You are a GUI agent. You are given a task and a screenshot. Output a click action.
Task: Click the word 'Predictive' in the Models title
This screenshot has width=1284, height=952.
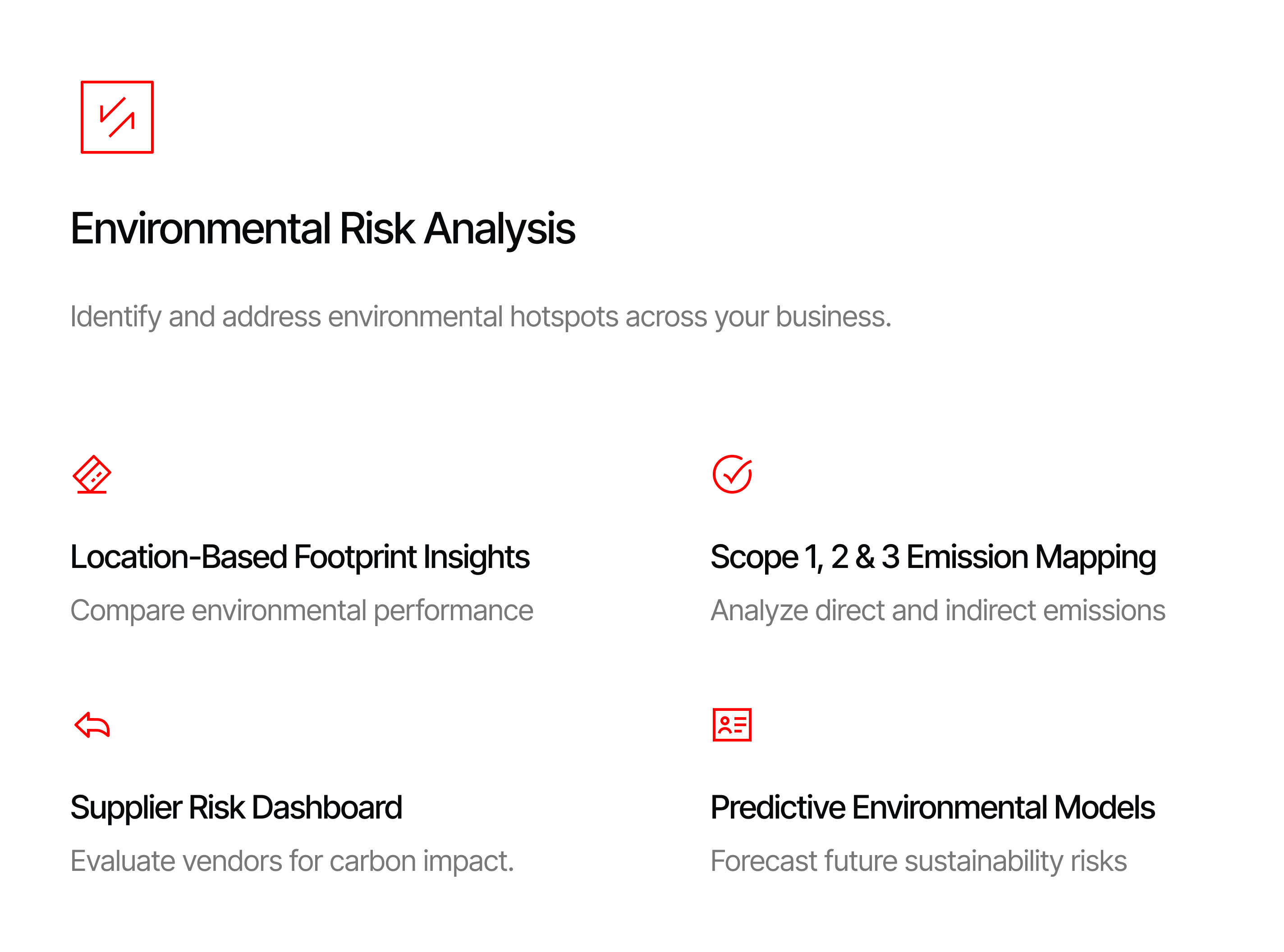point(778,807)
